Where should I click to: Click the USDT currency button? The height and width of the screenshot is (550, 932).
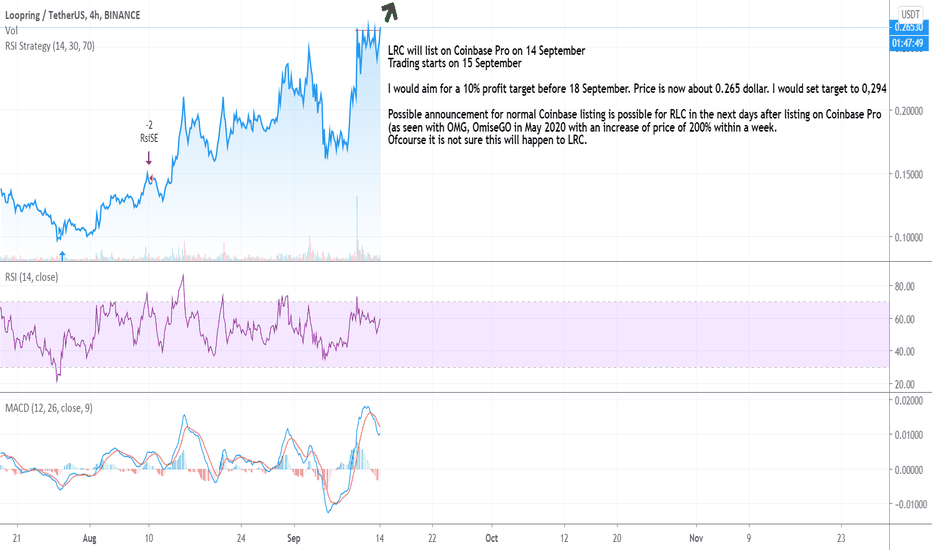910,14
